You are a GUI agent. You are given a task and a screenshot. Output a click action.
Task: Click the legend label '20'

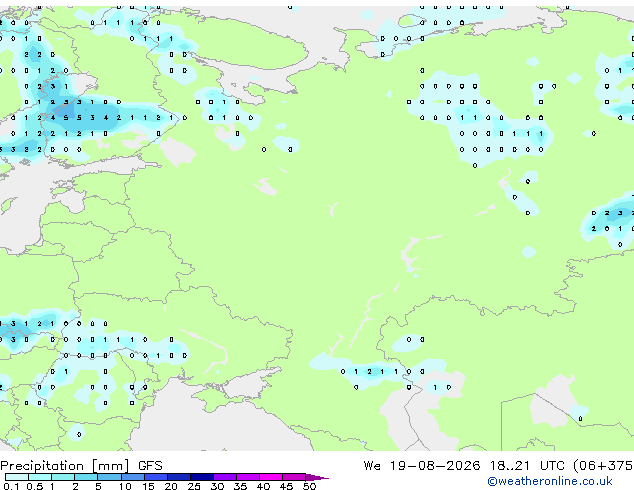(171, 486)
